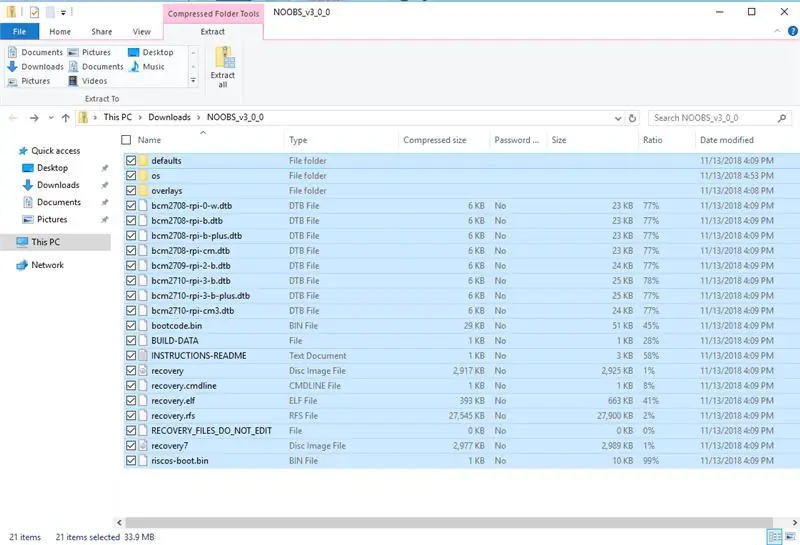Choose Desktop in Extract To gallery
800x545 pixels.
pyautogui.click(x=151, y=52)
